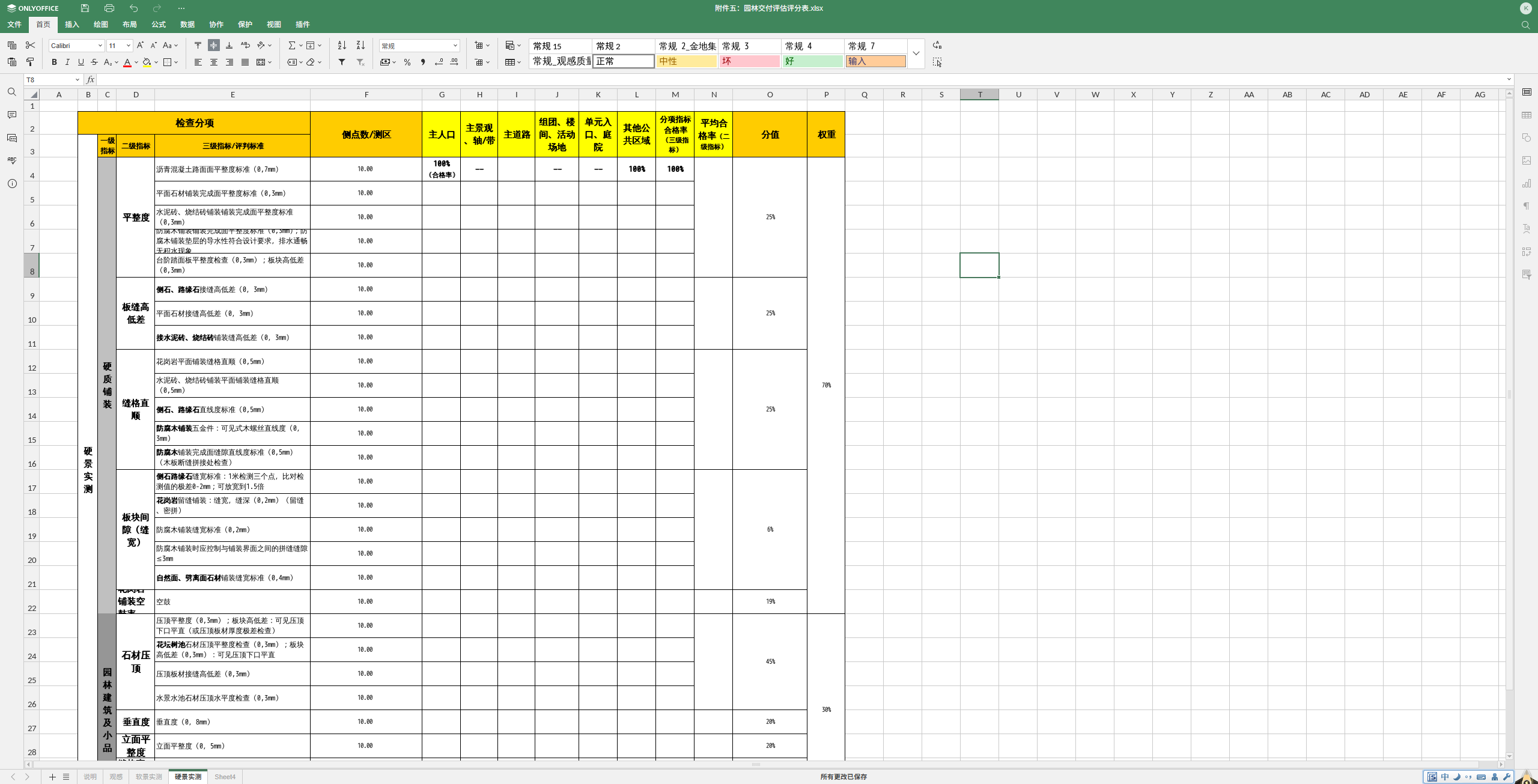Apply the 好 cell style
Screen dimensions: 1538x784
tap(812, 61)
